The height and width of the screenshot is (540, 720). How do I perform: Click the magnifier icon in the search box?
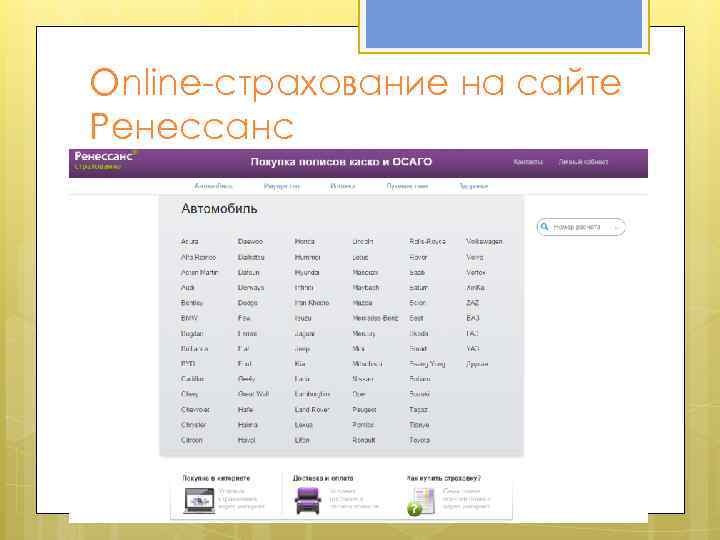coord(545,227)
